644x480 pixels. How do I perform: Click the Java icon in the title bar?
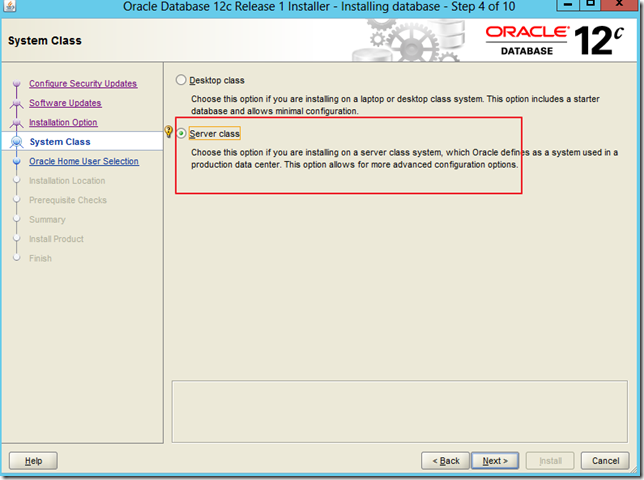(x=9, y=6)
